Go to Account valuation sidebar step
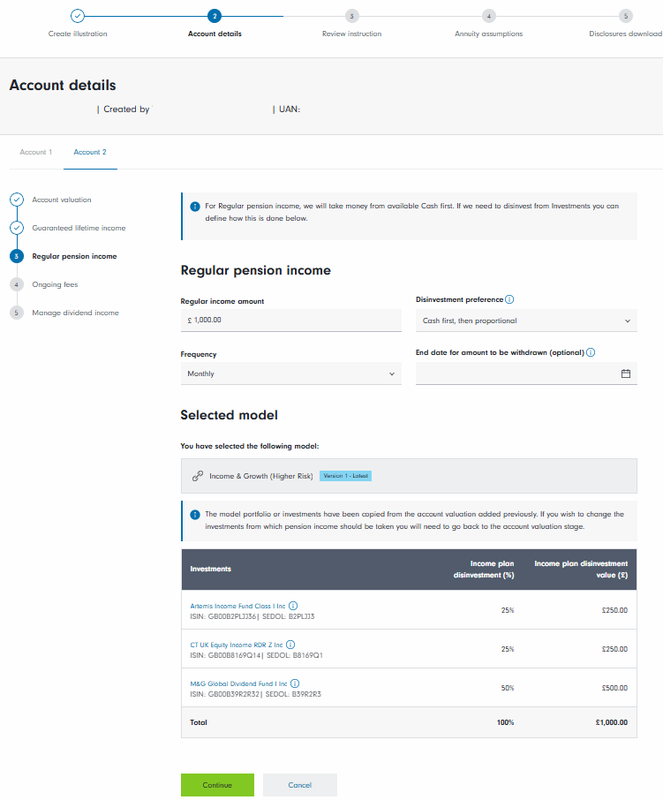Image resolution: width=663 pixels, height=800 pixels. [61, 200]
